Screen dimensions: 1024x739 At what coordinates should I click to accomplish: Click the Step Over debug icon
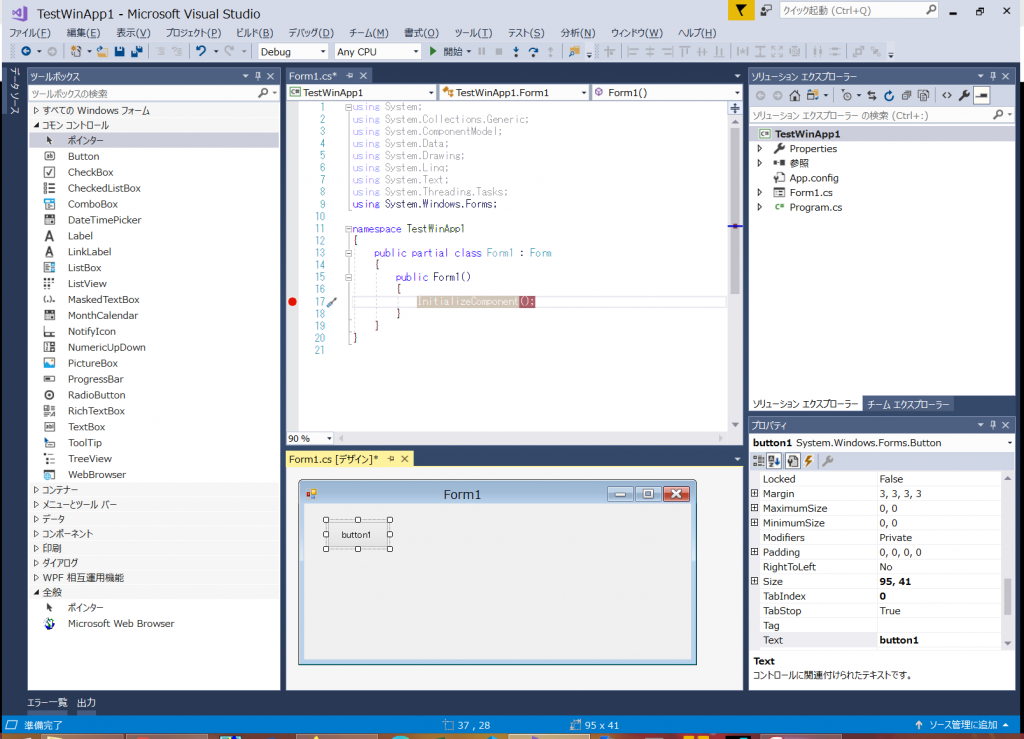point(533,52)
